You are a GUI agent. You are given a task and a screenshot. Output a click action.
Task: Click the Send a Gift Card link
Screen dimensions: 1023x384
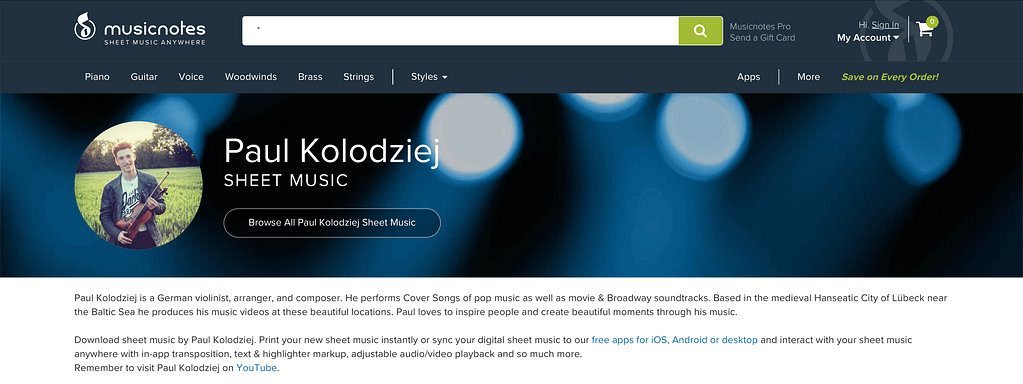pyautogui.click(x=762, y=38)
